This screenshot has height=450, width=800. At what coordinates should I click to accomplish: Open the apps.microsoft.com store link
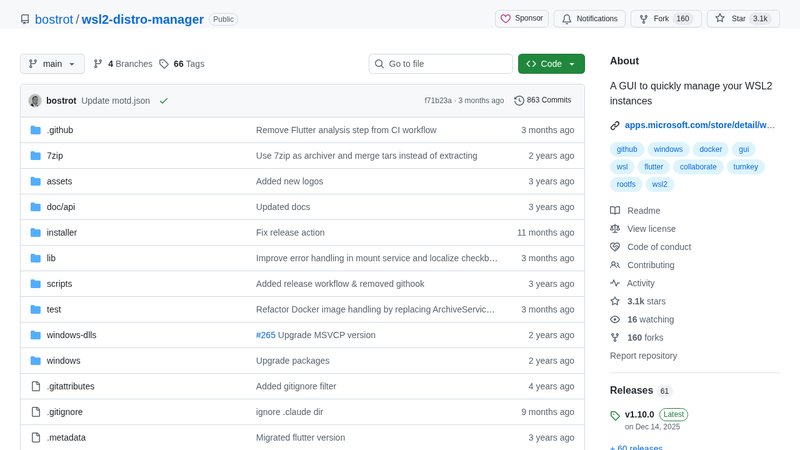[x=700, y=125]
